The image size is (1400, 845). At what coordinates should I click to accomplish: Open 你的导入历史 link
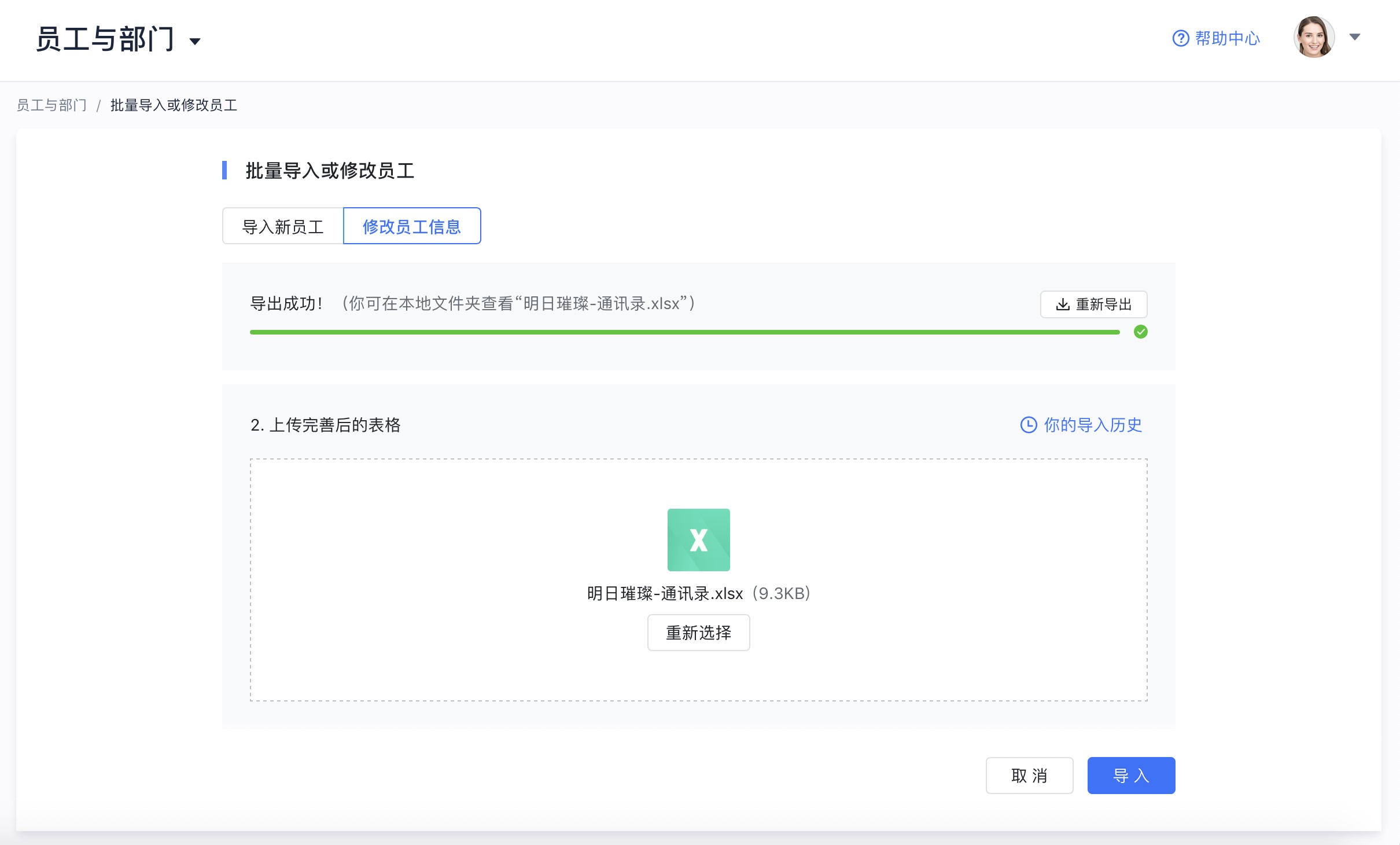(1092, 425)
